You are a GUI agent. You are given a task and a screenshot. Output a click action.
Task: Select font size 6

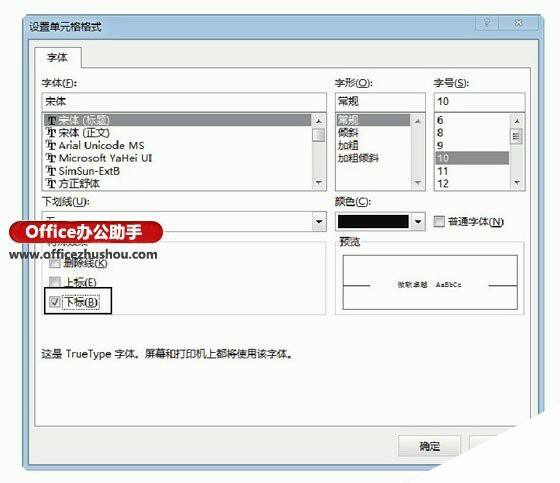point(472,120)
